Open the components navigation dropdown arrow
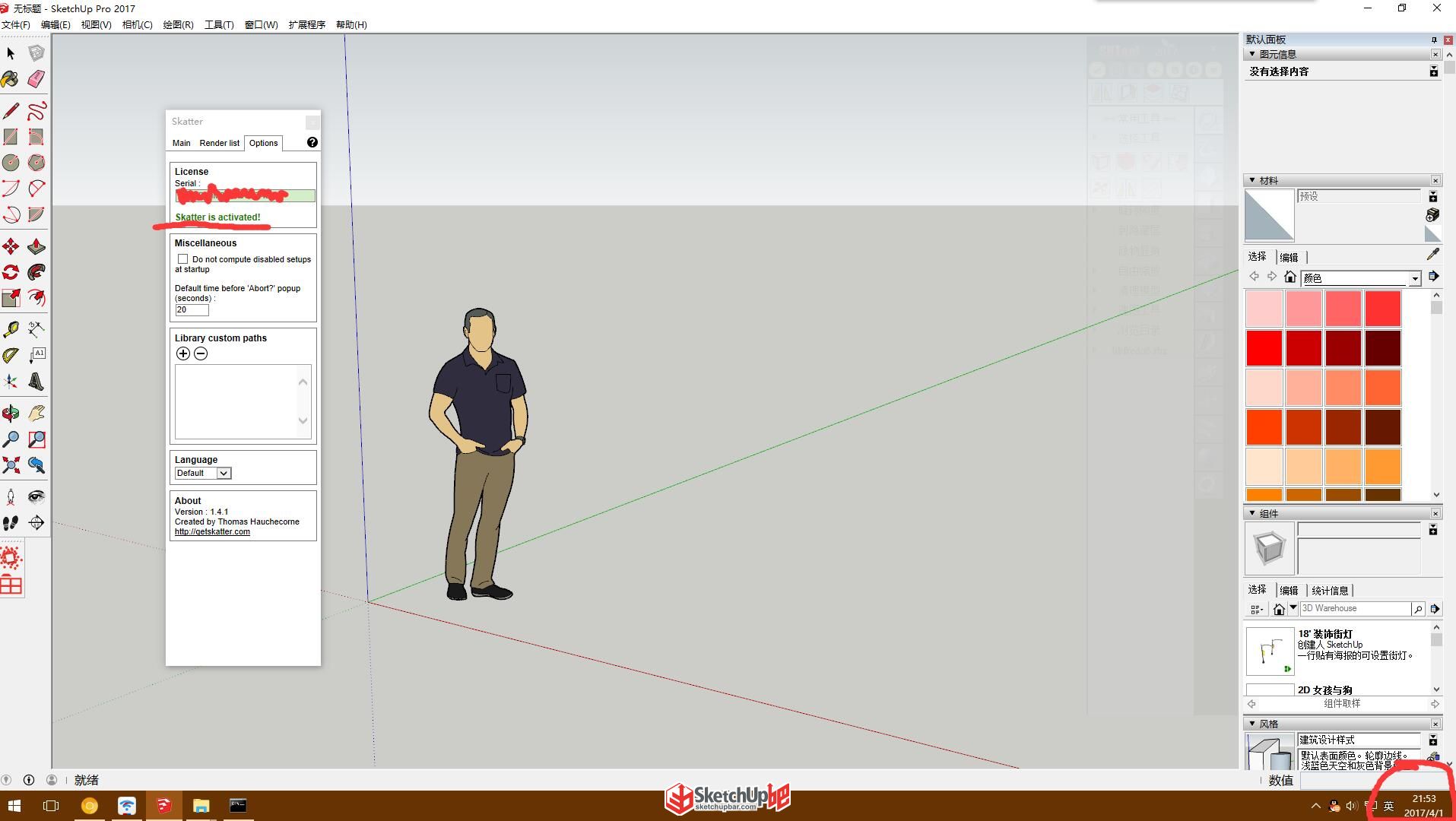This screenshot has width=1456, height=821. (x=1293, y=608)
